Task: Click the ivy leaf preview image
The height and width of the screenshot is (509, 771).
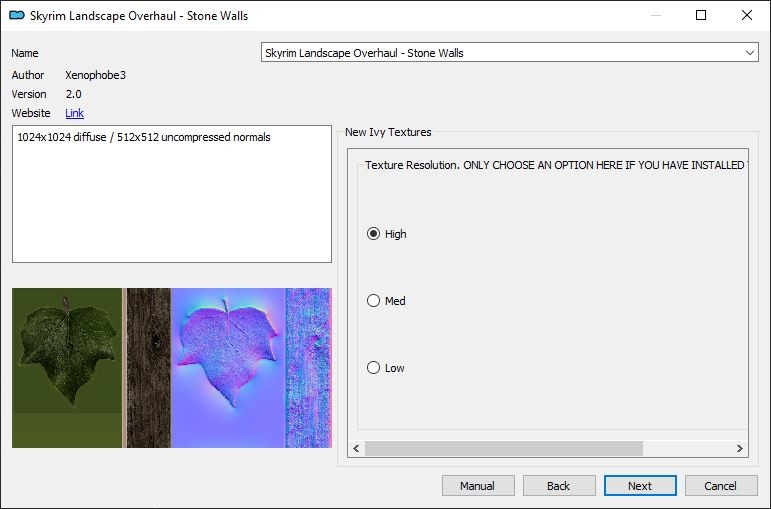Action: 172,368
